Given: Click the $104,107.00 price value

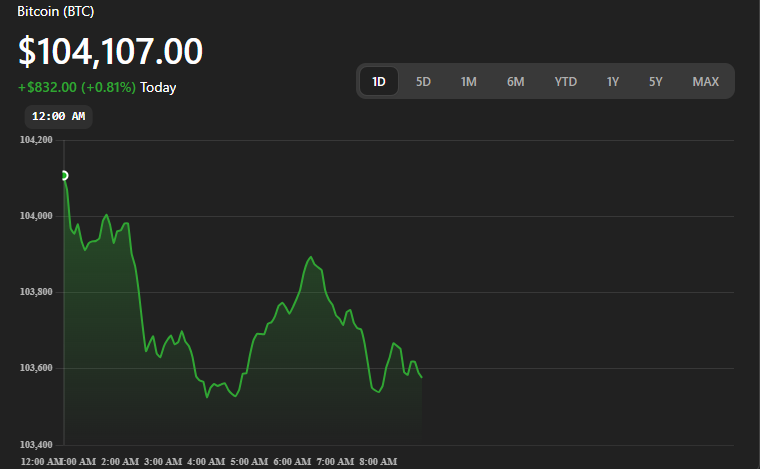Looking at the screenshot, I should click(110, 51).
